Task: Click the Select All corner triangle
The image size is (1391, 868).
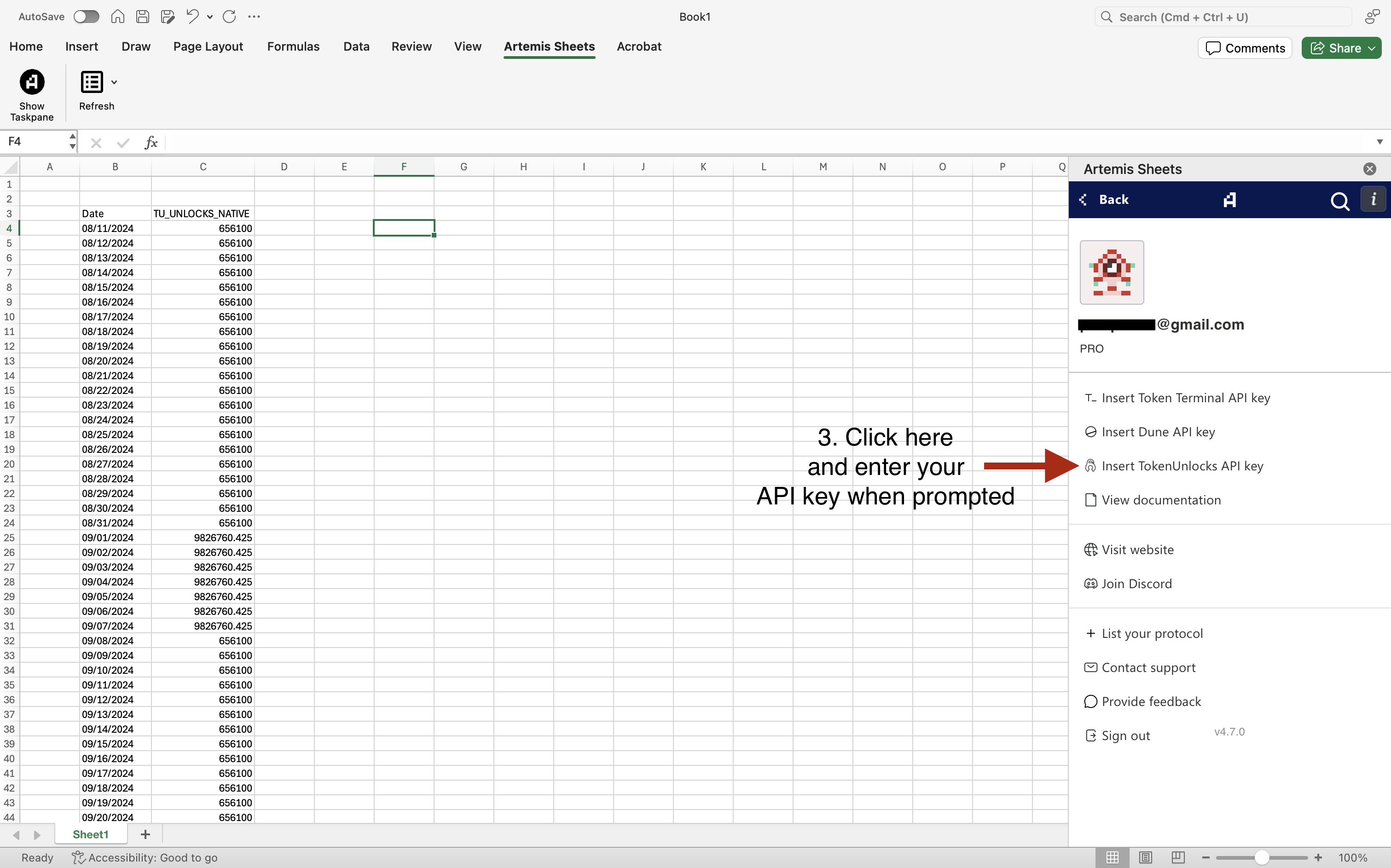Action: (x=10, y=167)
